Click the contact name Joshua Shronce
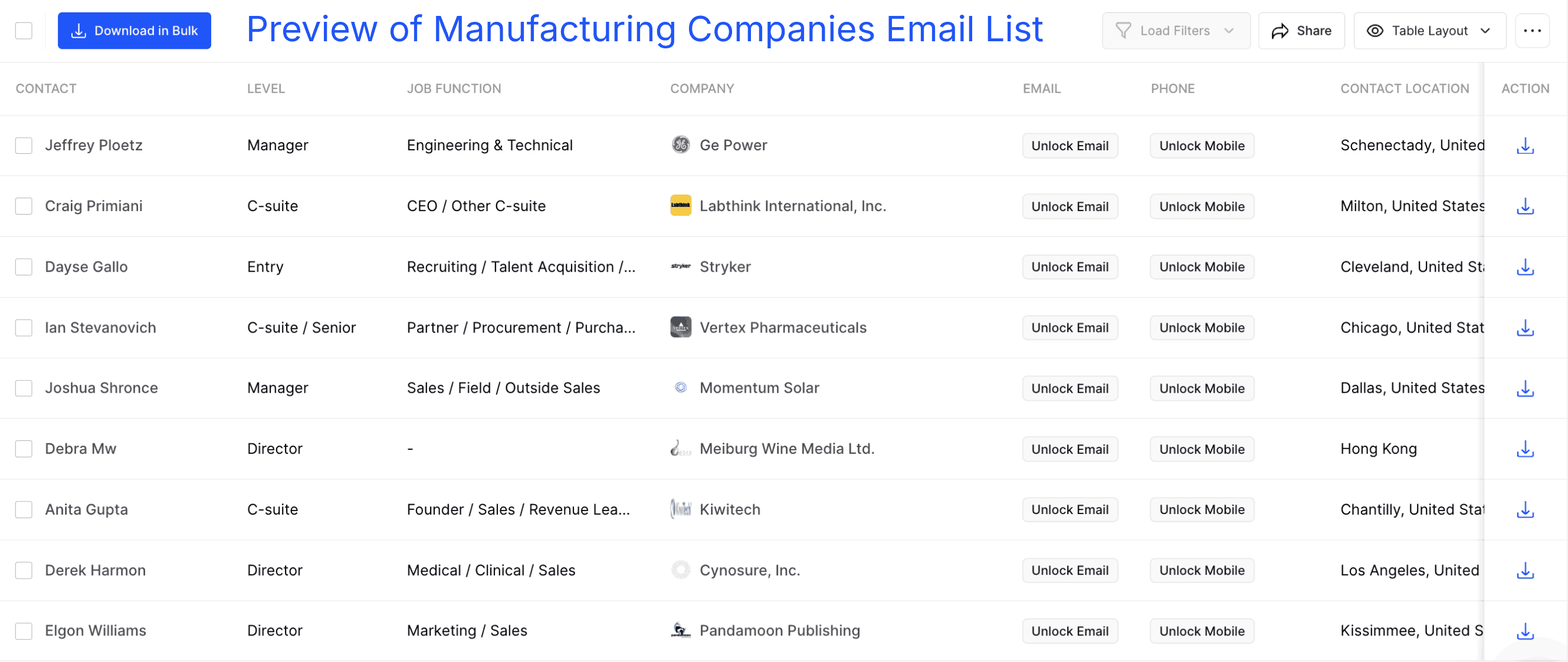Screen dimensions: 1568x662 click(101, 387)
